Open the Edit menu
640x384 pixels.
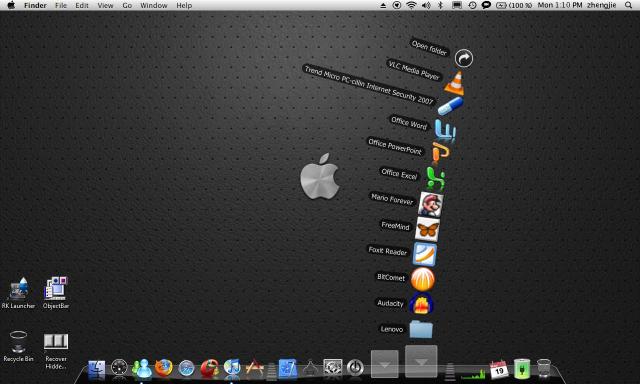(82, 5)
